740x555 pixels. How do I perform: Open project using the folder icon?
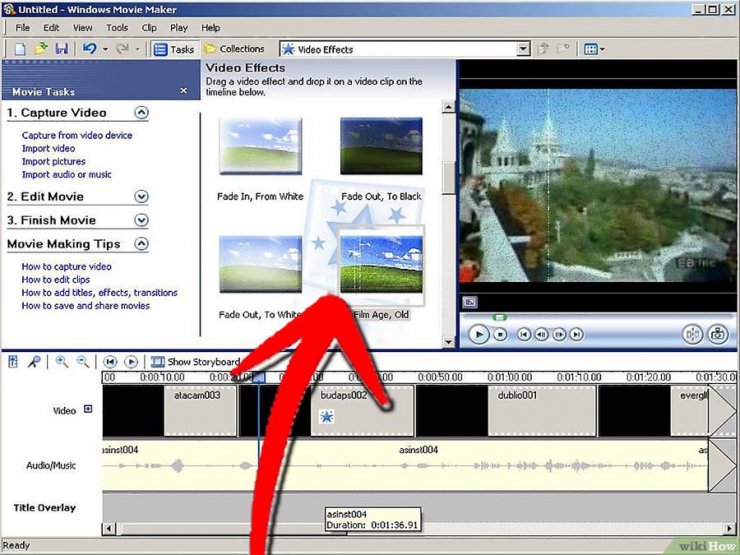(x=41, y=49)
